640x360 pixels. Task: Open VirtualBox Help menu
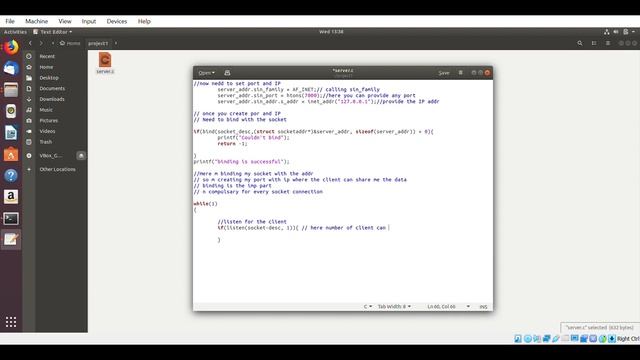[x=144, y=21]
